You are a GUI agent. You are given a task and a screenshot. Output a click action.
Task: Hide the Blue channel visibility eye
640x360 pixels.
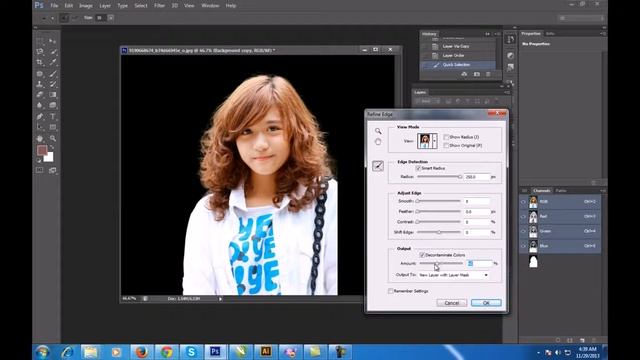(x=524, y=246)
